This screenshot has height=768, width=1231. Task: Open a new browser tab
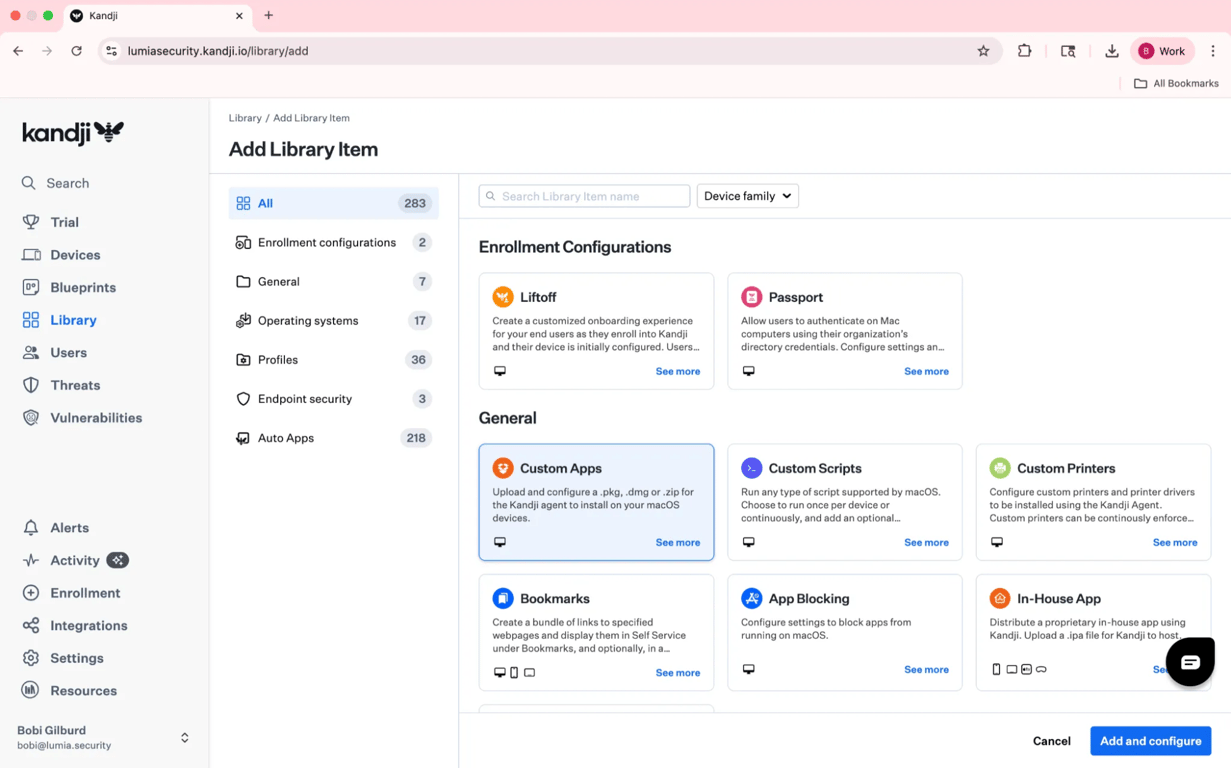pos(268,16)
